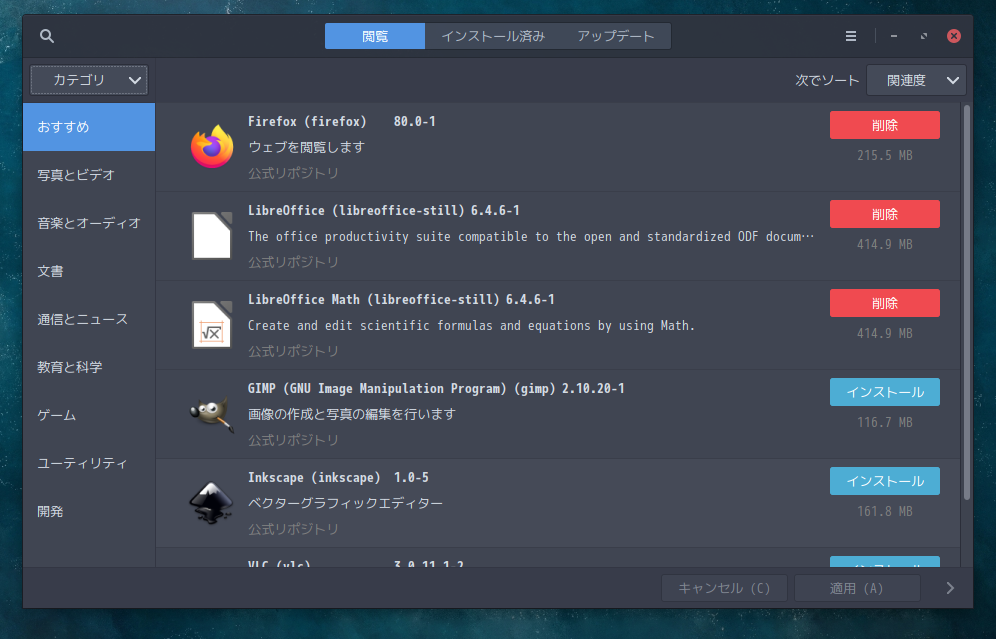The height and width of the screenshot is (639, 996).
Task: Open the 関連度 sort dropdown
Action: click(x=916, y=80)
